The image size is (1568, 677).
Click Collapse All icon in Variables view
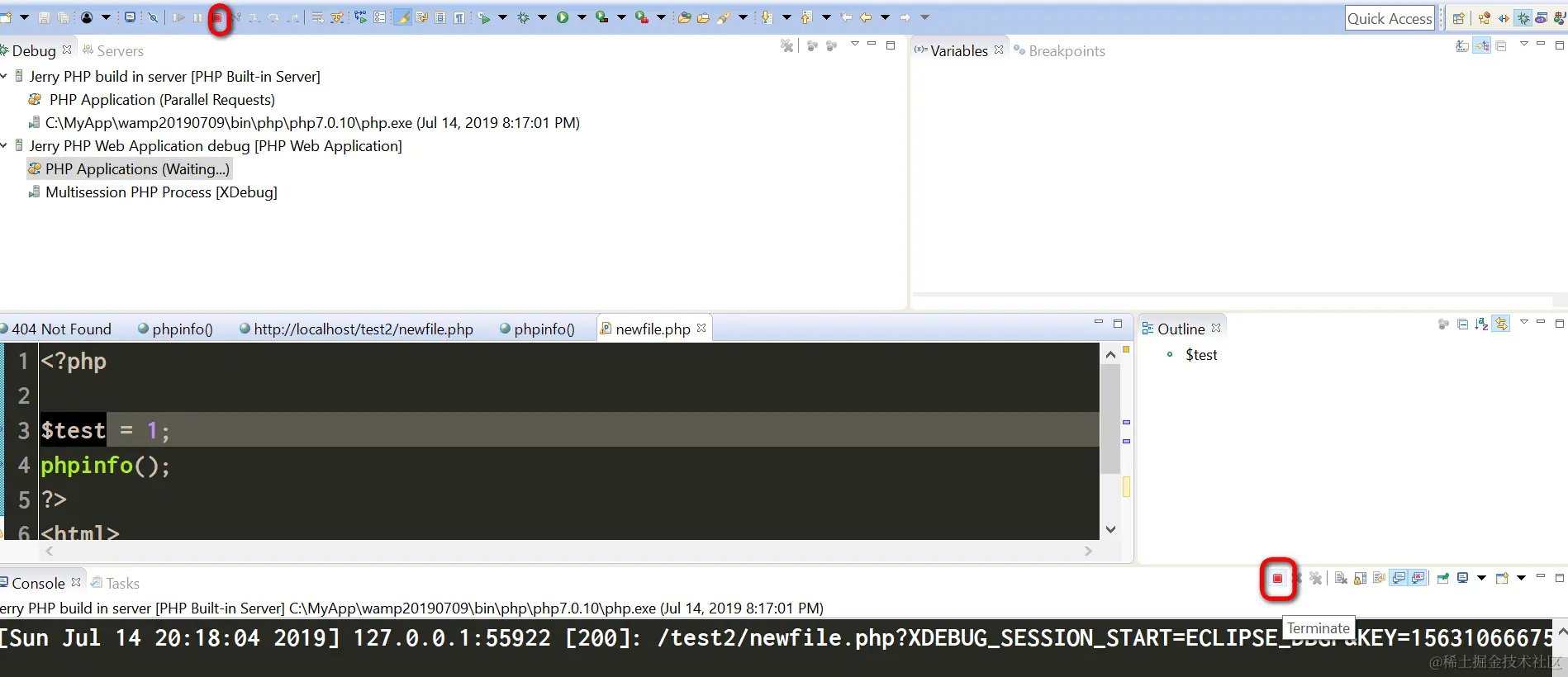point(1501,46)
